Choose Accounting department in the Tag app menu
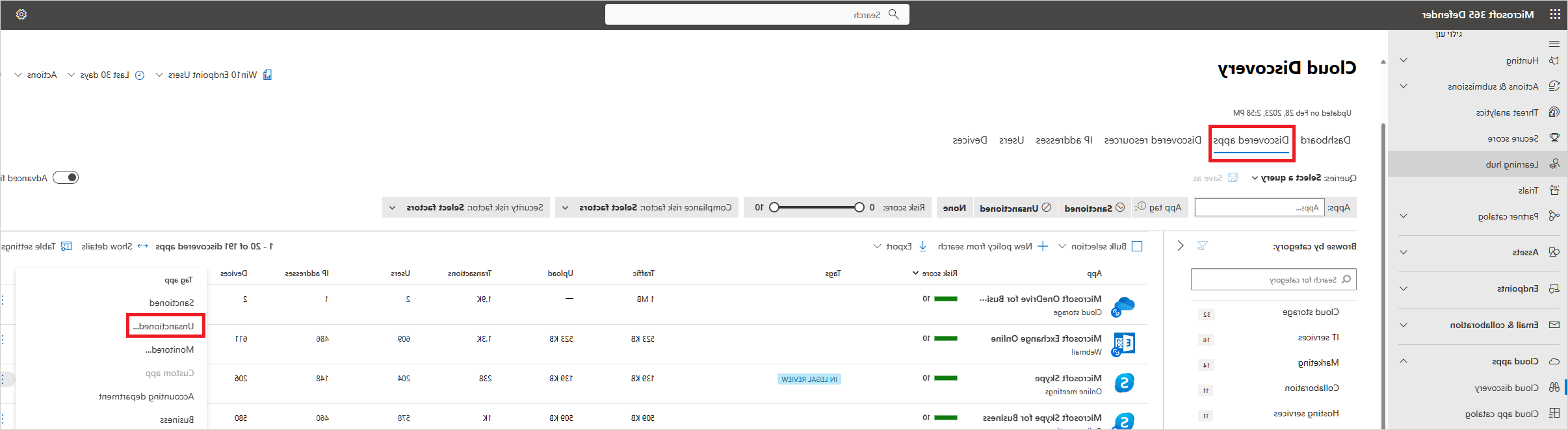 (x=146, y=396)
